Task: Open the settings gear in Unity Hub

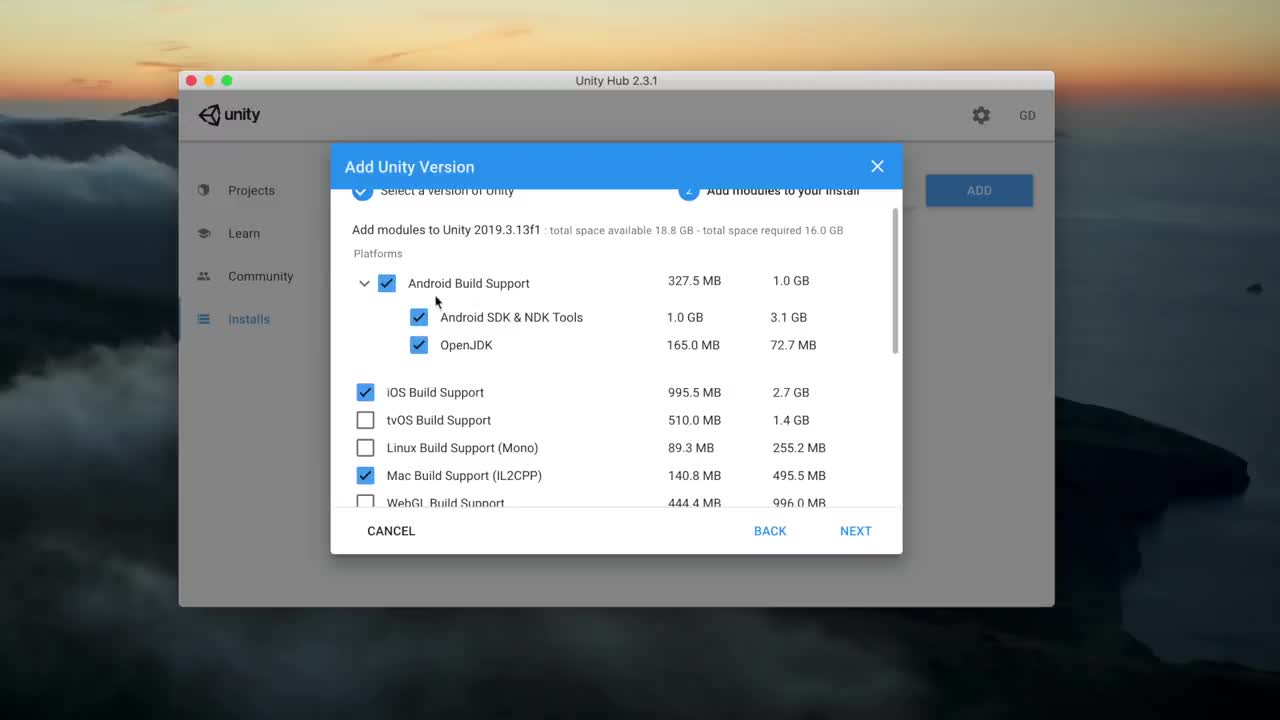Action: pos(981,115)
